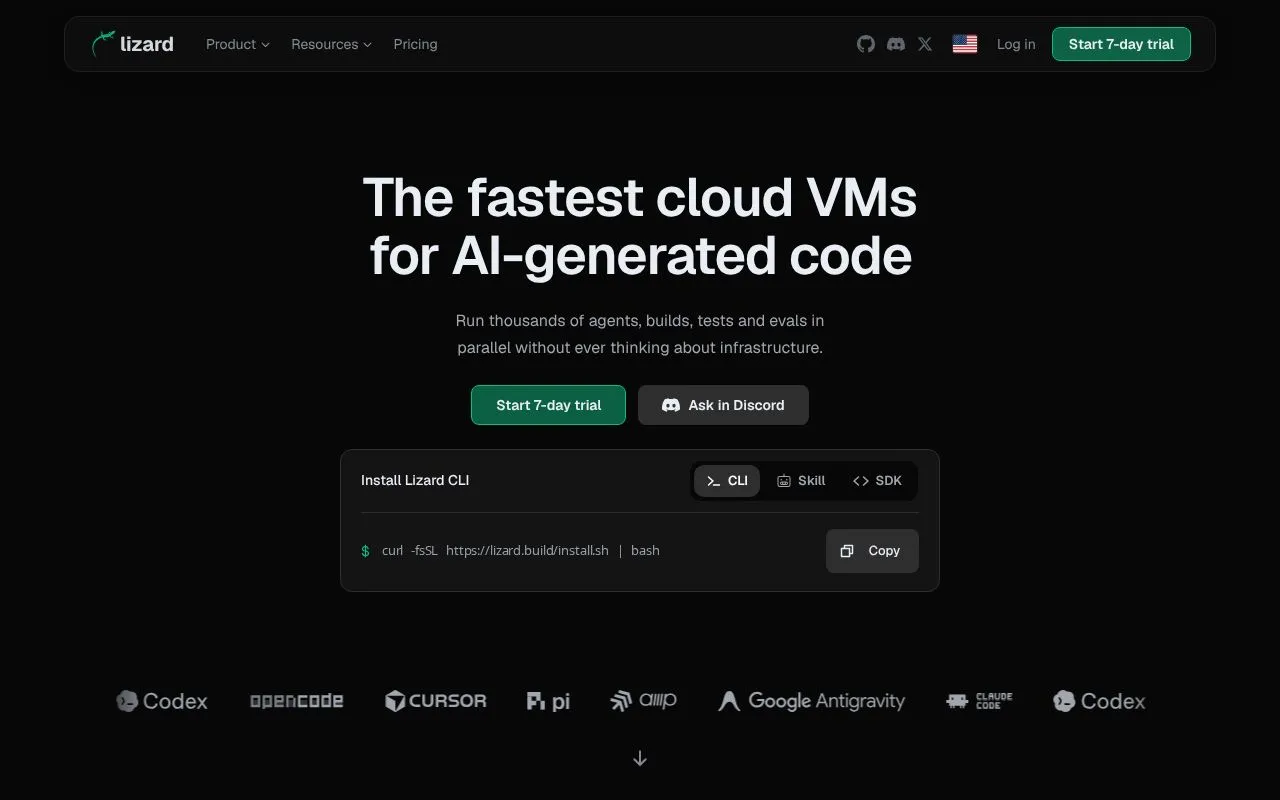Click the curl install command text
Viewport: 1280px width, 800px height.
[521, 551]
